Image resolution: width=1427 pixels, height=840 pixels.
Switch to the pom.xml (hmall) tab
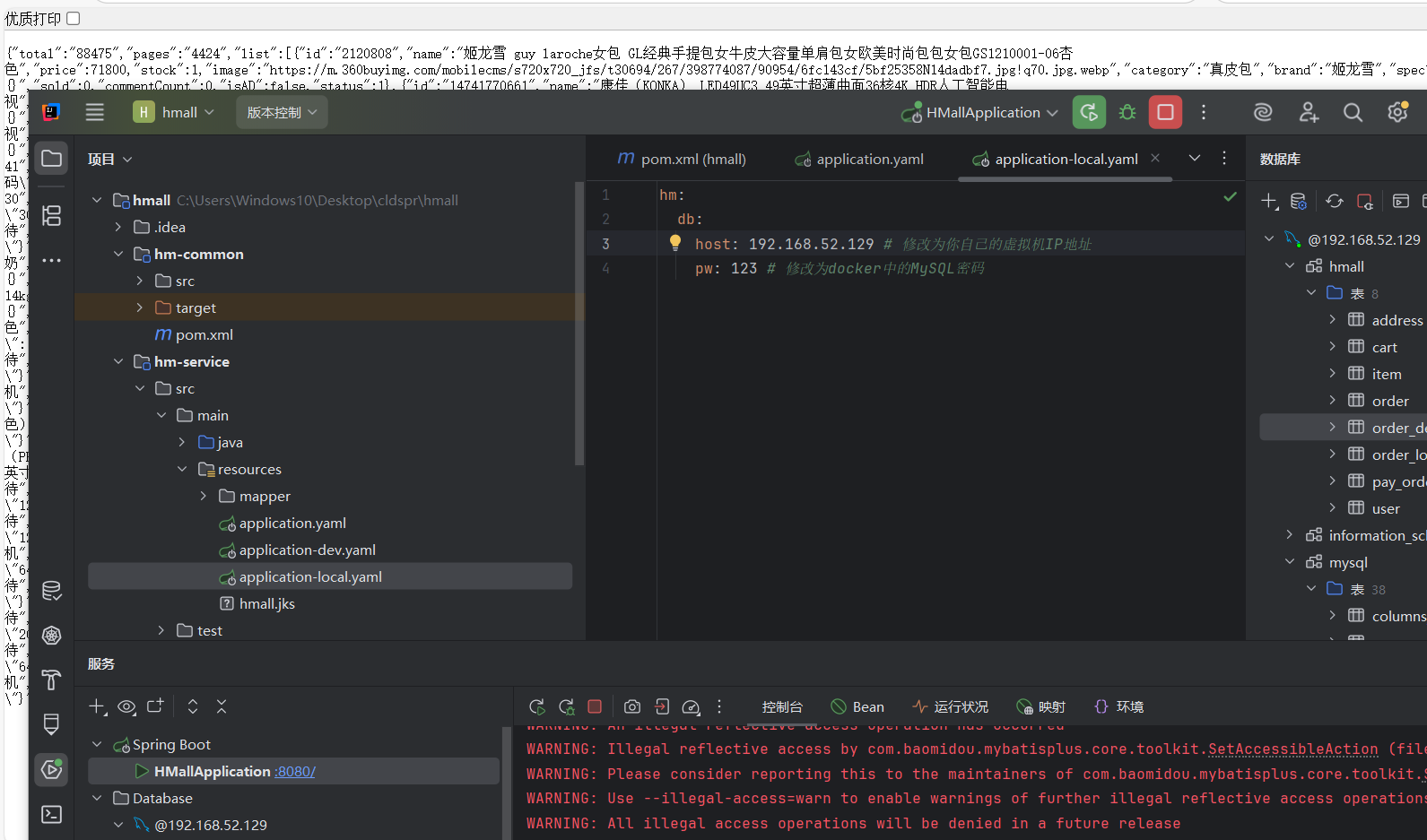(682, 159)
